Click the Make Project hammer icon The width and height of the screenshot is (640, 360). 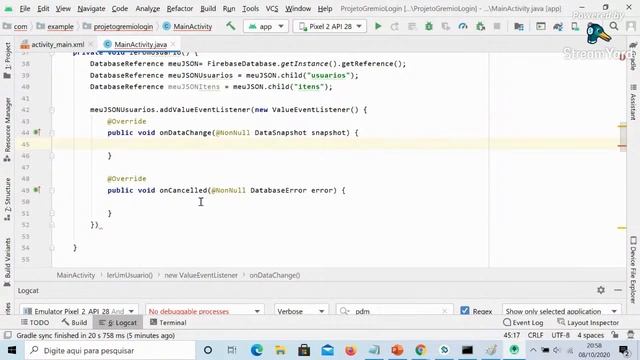(x=231, y=26)
